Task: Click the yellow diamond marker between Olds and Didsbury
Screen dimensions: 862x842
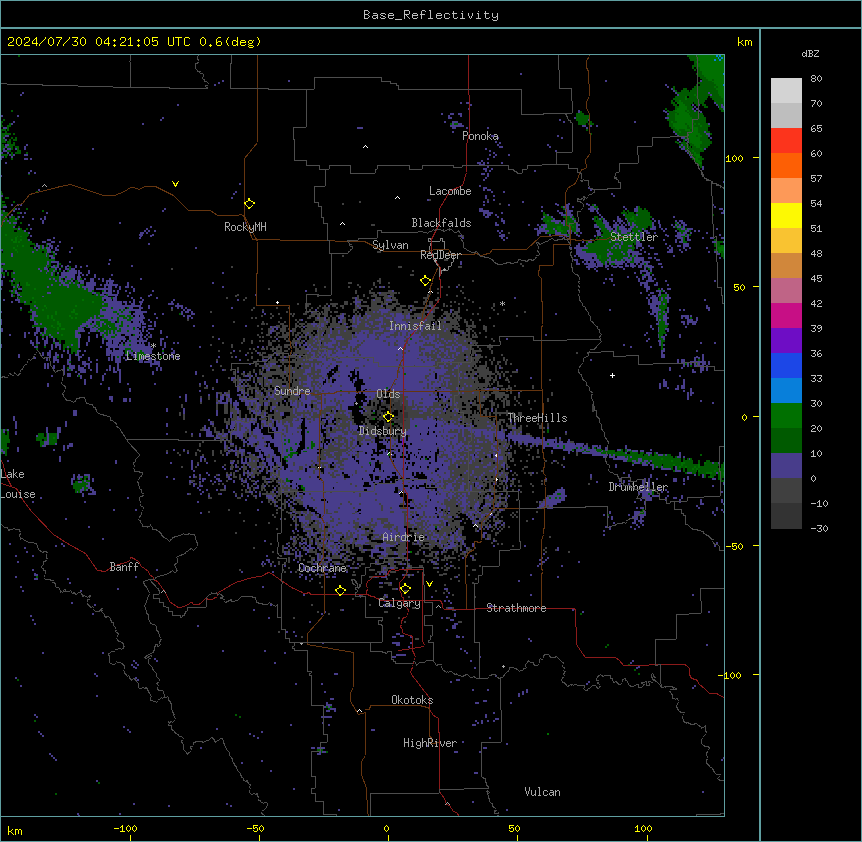Action: [388, 417]
